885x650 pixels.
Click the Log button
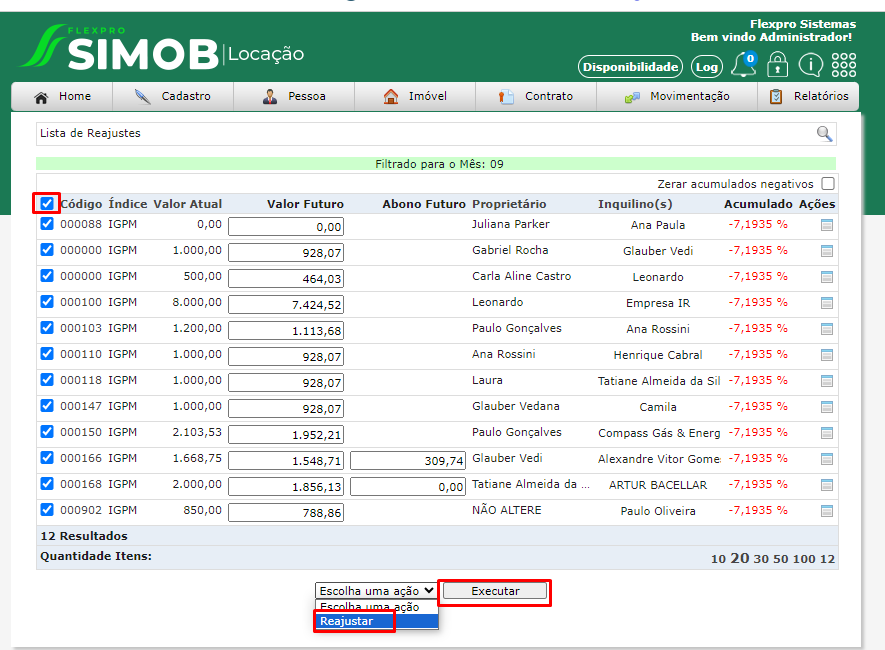pyautogui.click(x=707, y=67)
